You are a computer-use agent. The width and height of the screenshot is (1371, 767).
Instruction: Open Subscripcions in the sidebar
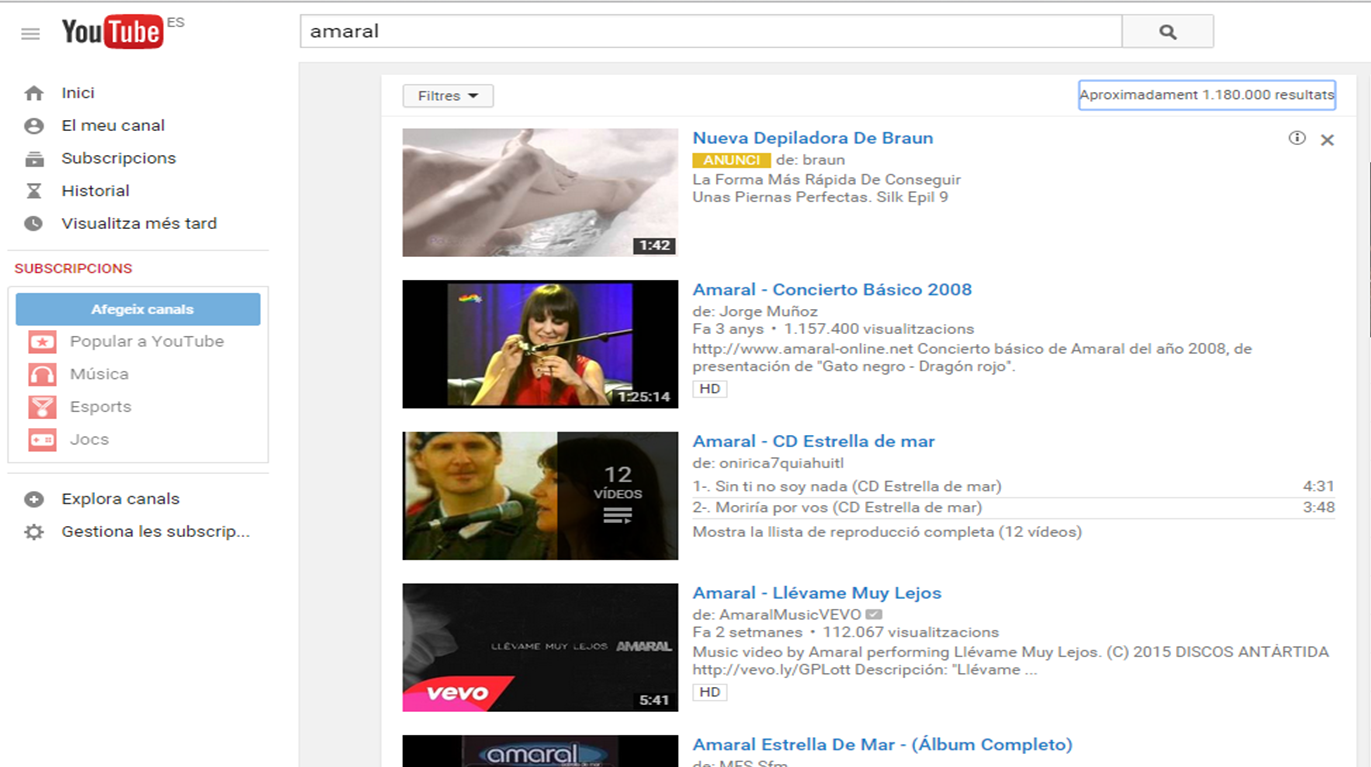coord(118,159)
